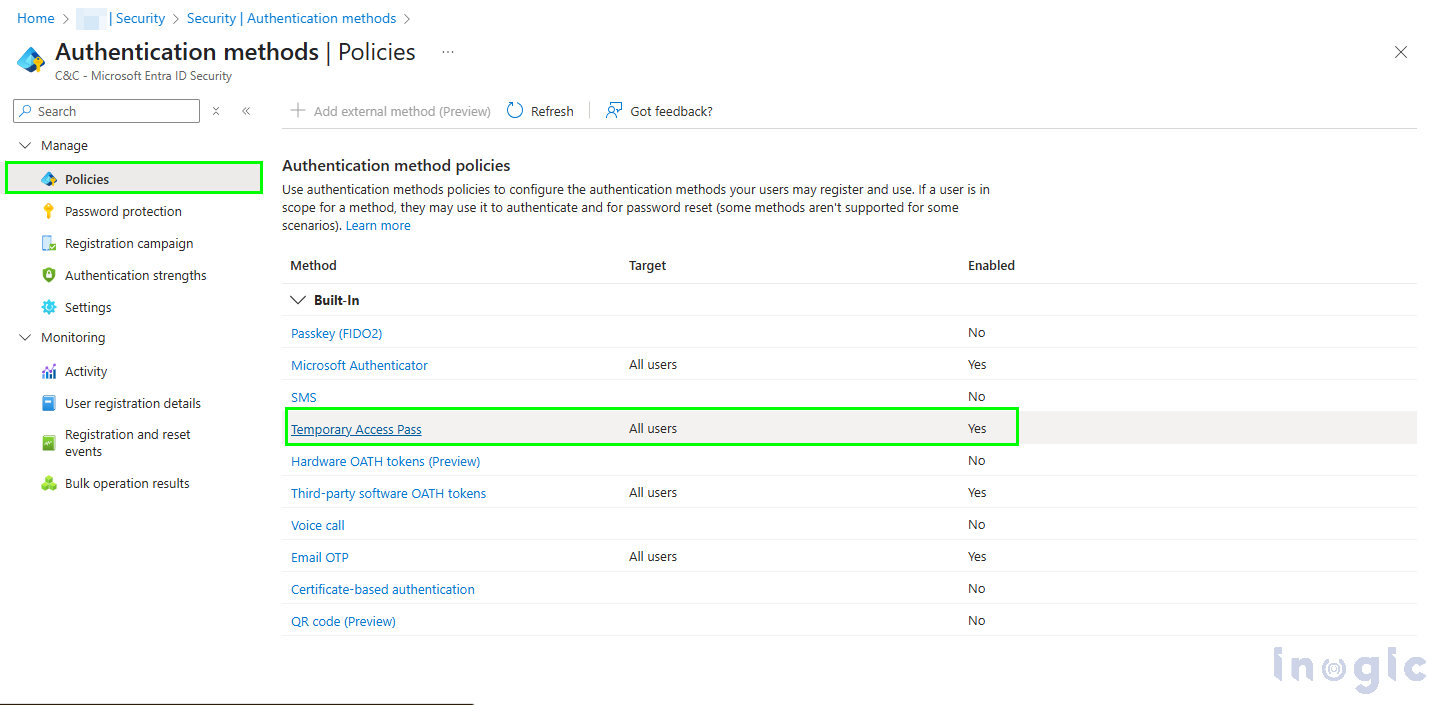This screenshot has width=1437, height=705.
Task: Collapse the Built-In methods group
Action: 298,300
